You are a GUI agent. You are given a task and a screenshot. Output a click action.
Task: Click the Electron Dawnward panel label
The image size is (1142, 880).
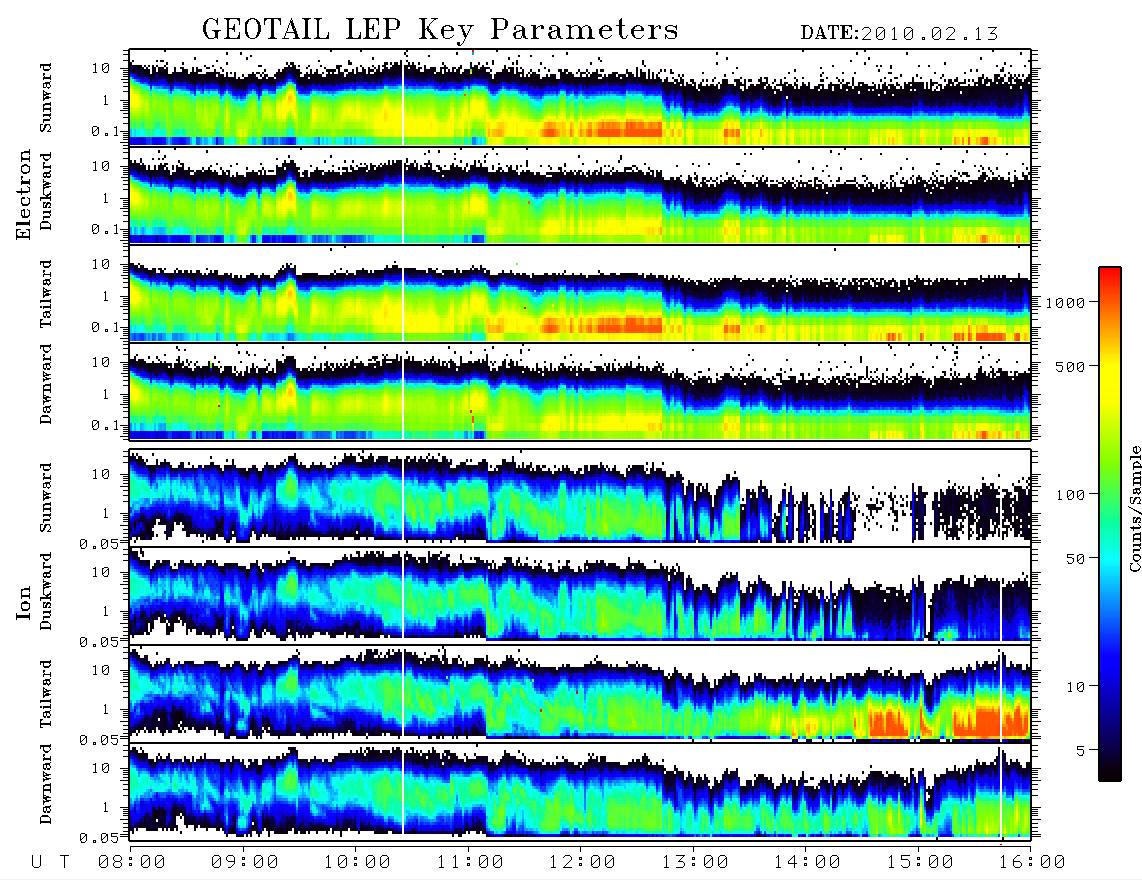click(x=46, y=384)
